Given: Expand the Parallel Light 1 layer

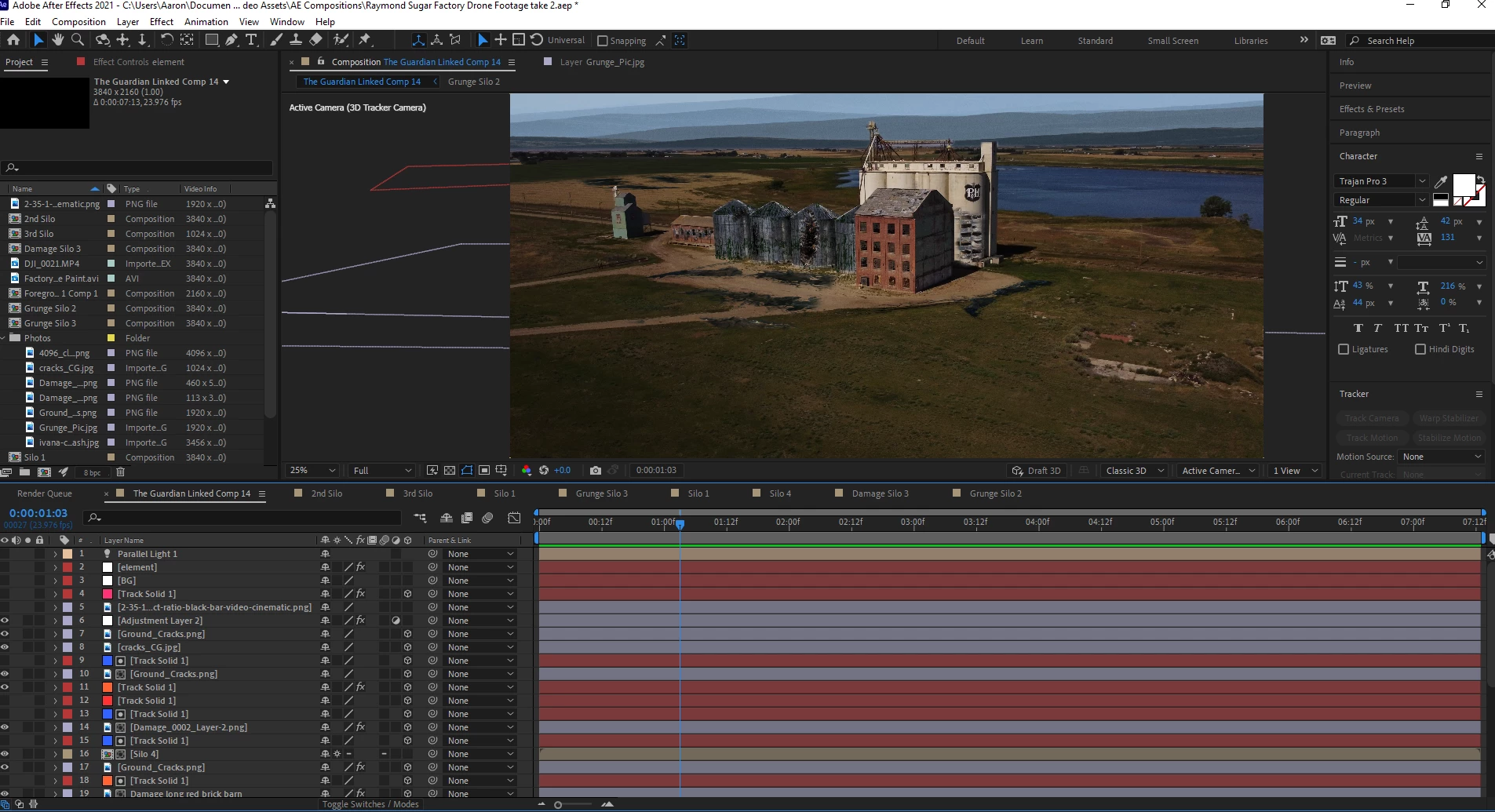Looking at the screenshot, I should pyautogui.click(x=55, y=554).
